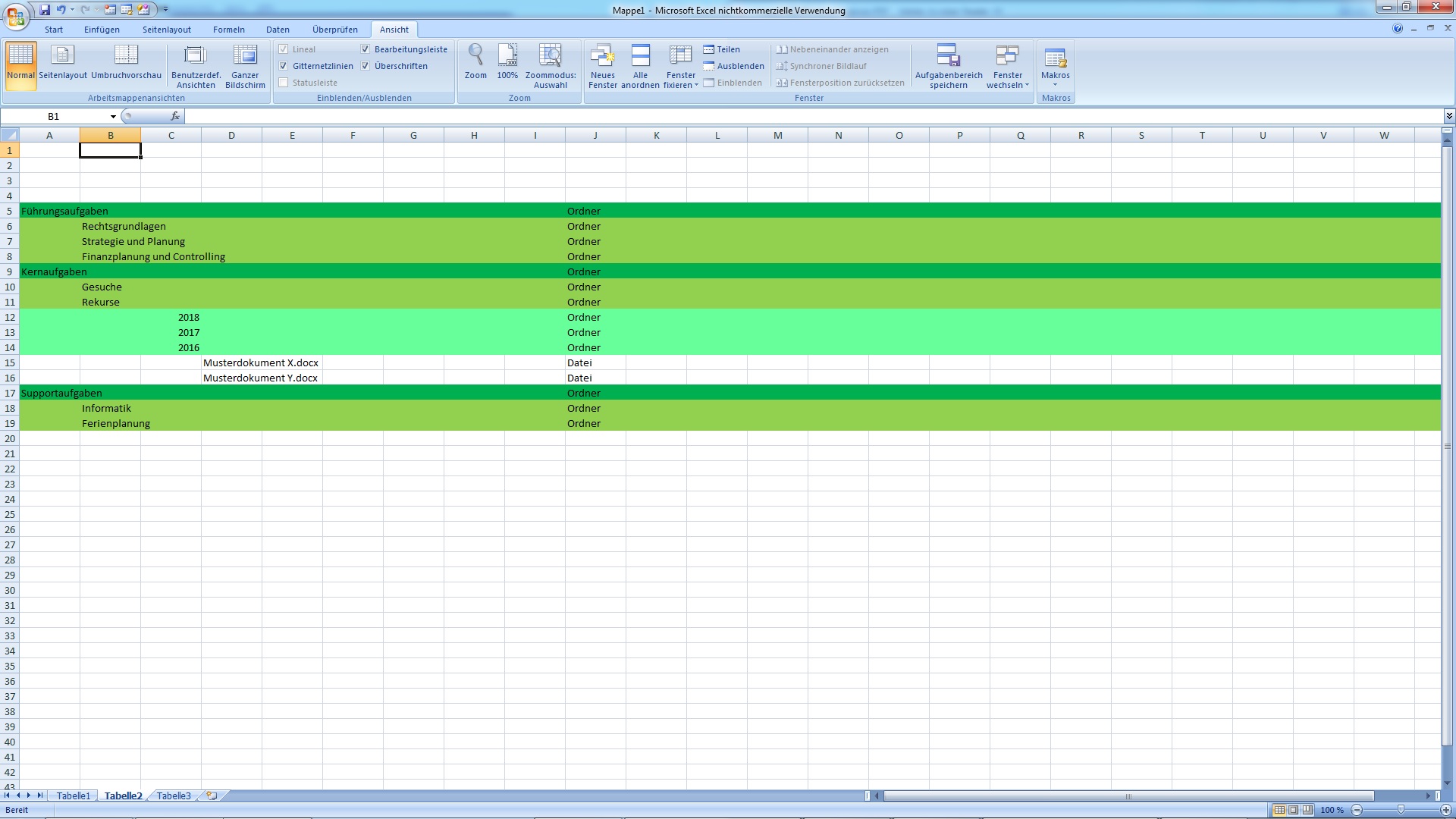Toggle the Gitternetzlinien checkbox
This screenshot has width=1456, height=819.
coord(284,66)
